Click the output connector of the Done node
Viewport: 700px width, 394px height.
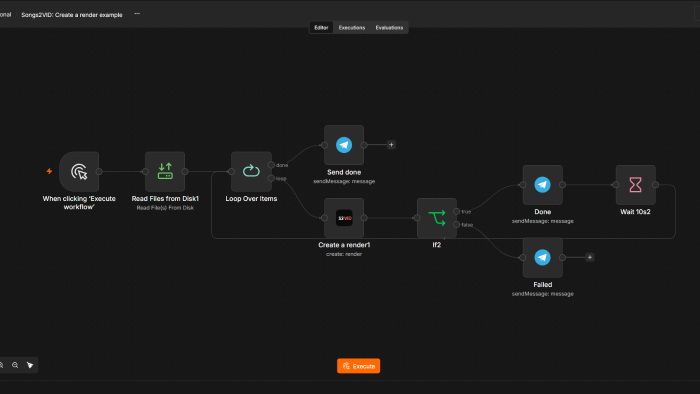562,185
